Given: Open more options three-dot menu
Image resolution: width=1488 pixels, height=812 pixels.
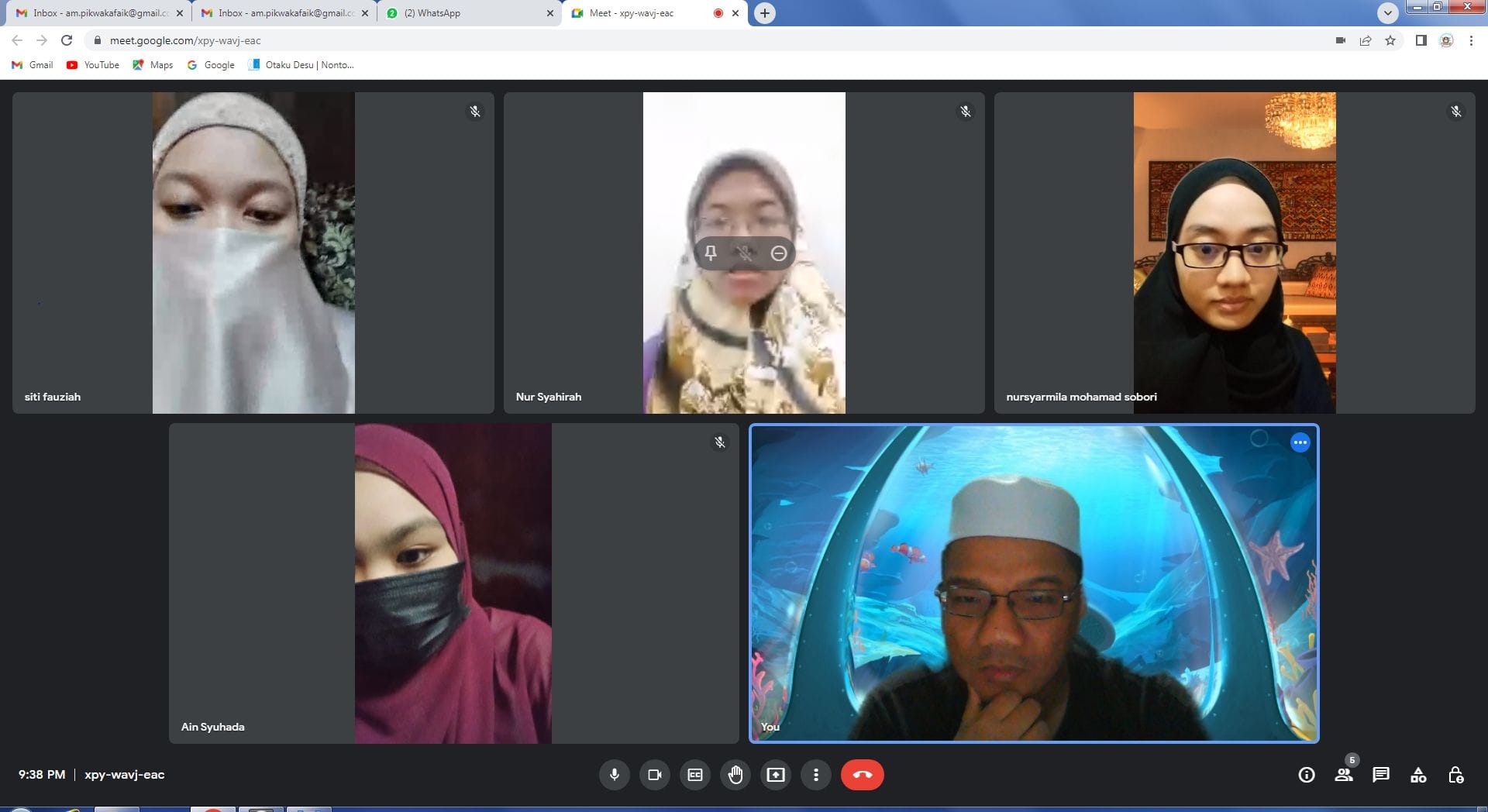Looking at the screenshot, I should coord(816,775).
